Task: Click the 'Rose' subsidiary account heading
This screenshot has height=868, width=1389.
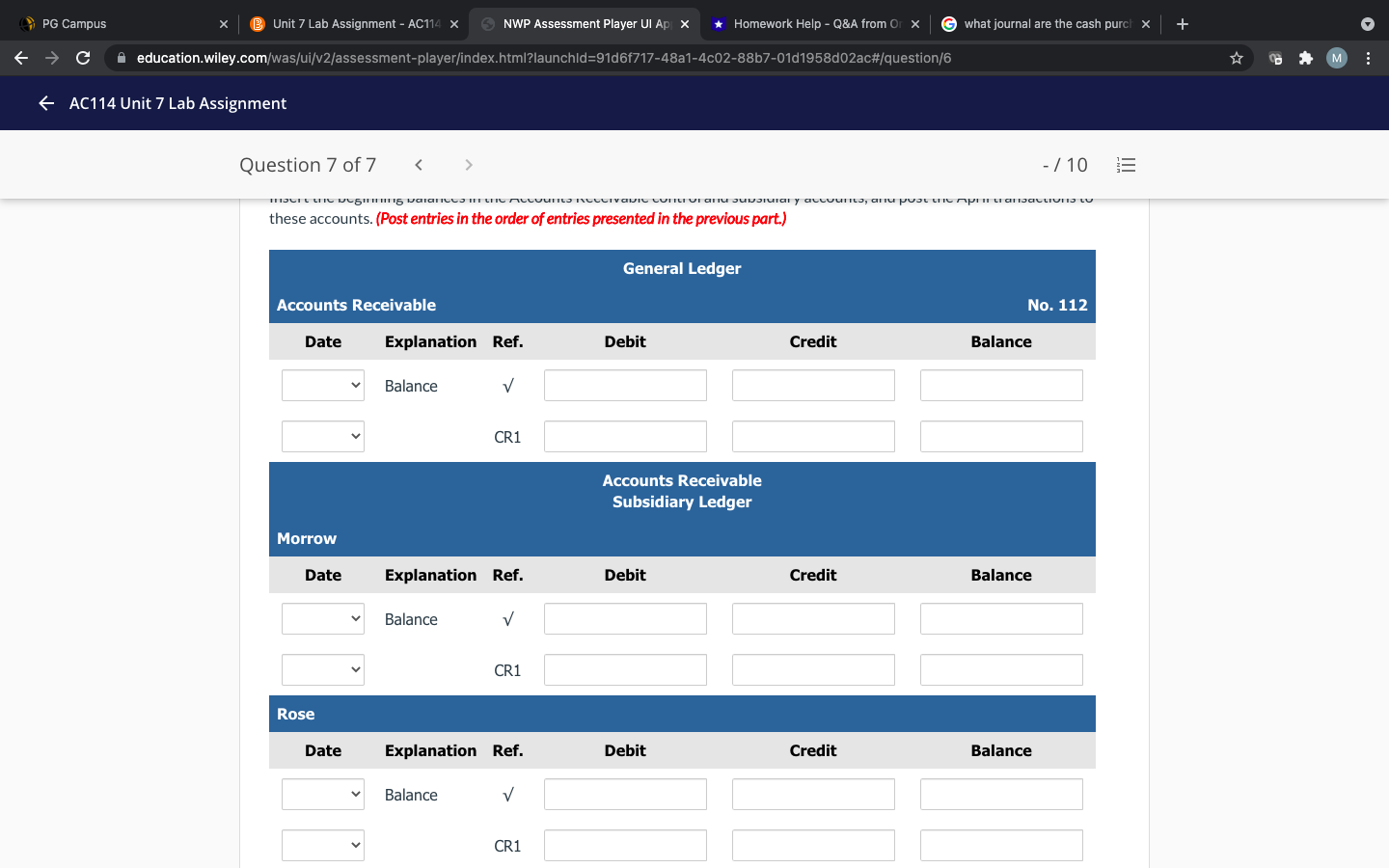Action: [x=296, y=714]
